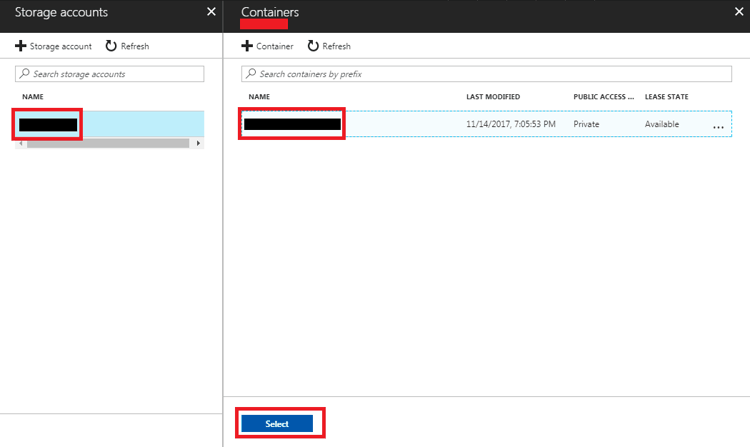
Task: Close the Storage accounts blade
Action: point(211,11)
